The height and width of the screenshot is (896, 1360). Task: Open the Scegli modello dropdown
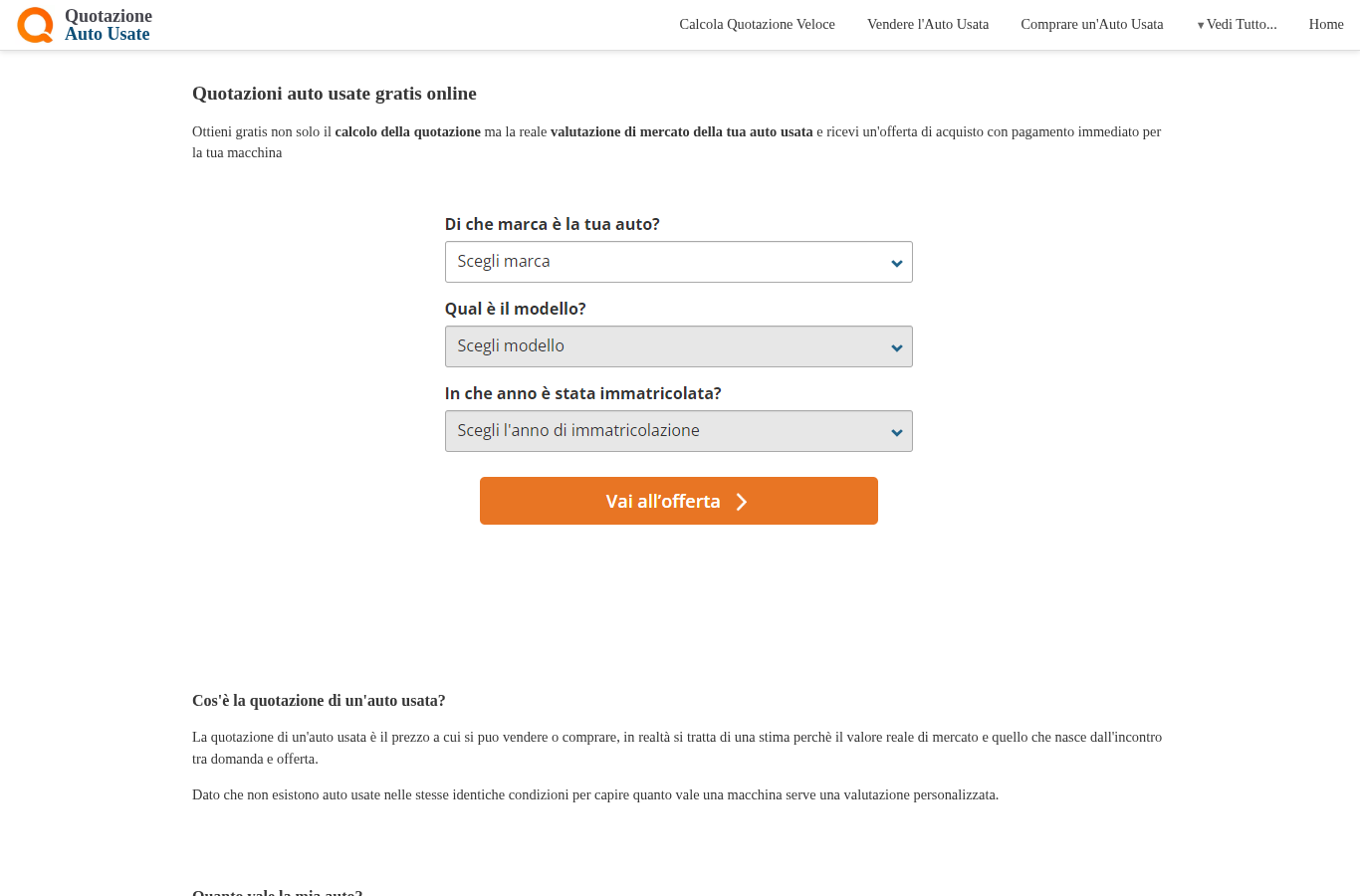[678, 346]
